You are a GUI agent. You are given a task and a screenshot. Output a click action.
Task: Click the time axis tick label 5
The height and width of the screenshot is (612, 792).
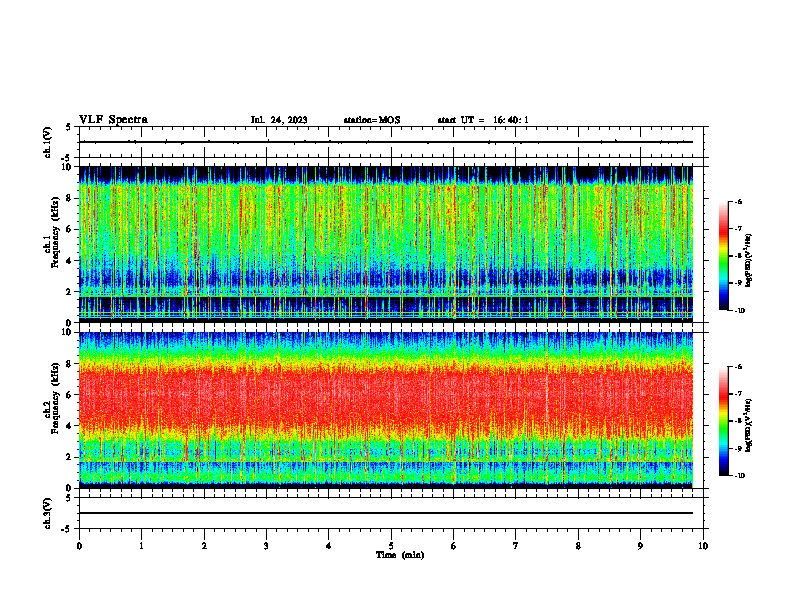click(391, 546)
